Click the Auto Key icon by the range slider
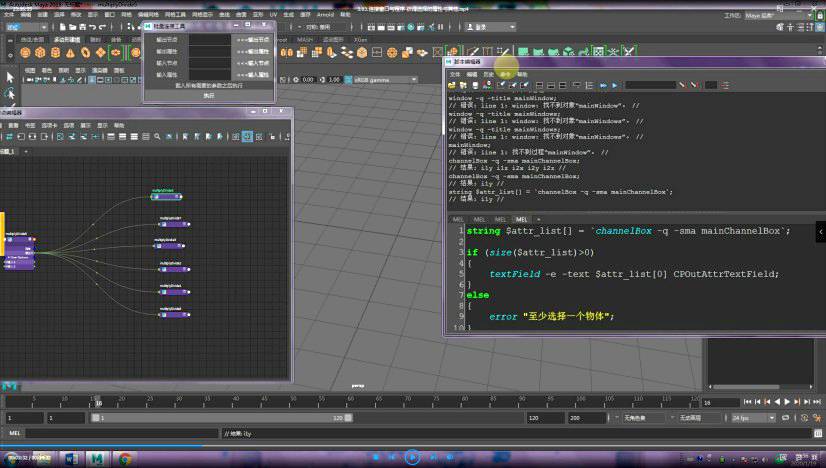The height and width of the screenshot is (468, 826). tap(804, 417)
